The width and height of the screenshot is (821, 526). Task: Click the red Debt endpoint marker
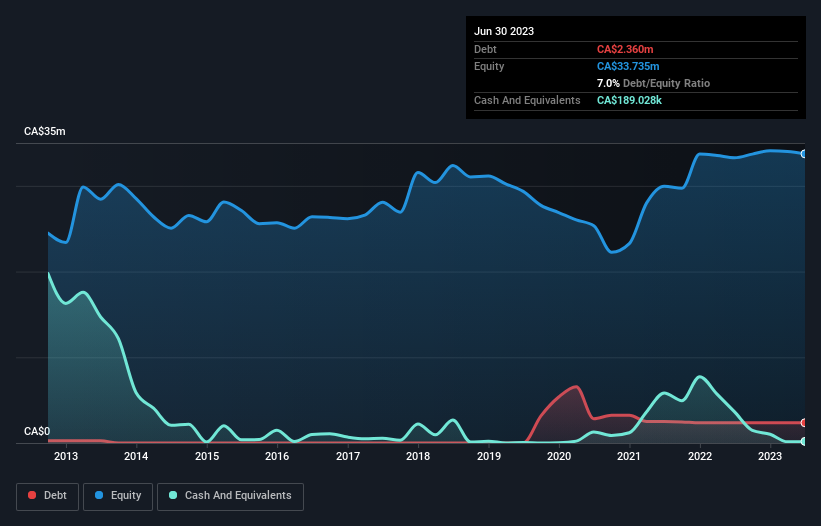coord(804,422)
